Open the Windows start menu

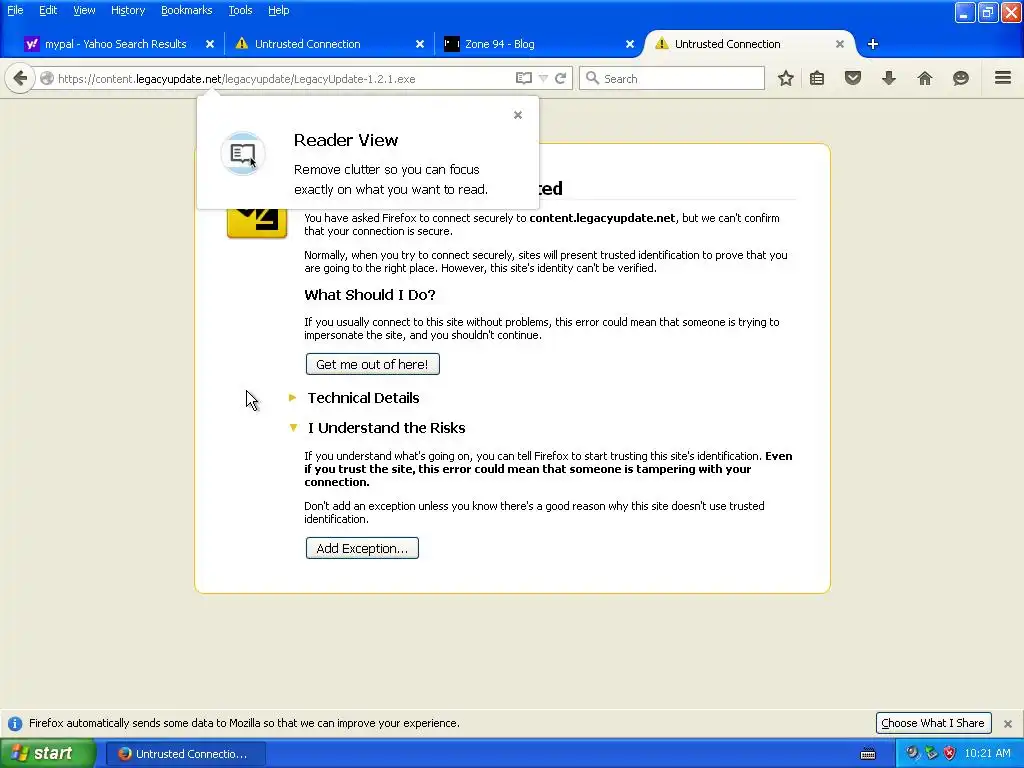tap(47, 754)
